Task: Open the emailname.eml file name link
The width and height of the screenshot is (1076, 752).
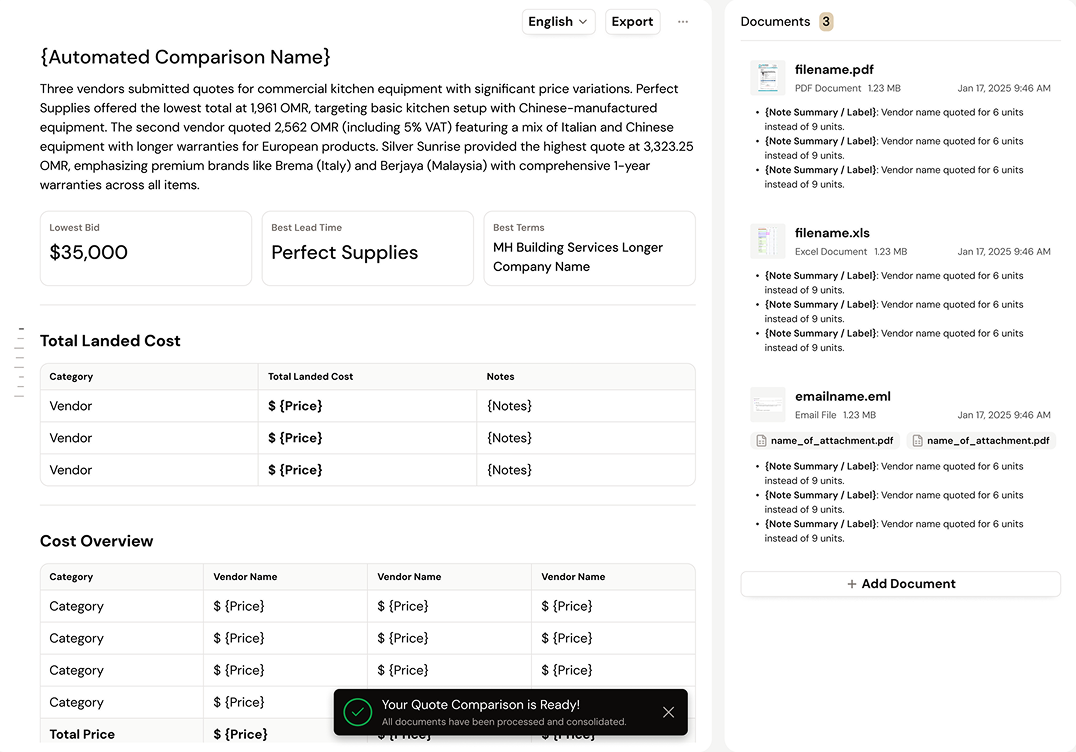Action: 842,396
